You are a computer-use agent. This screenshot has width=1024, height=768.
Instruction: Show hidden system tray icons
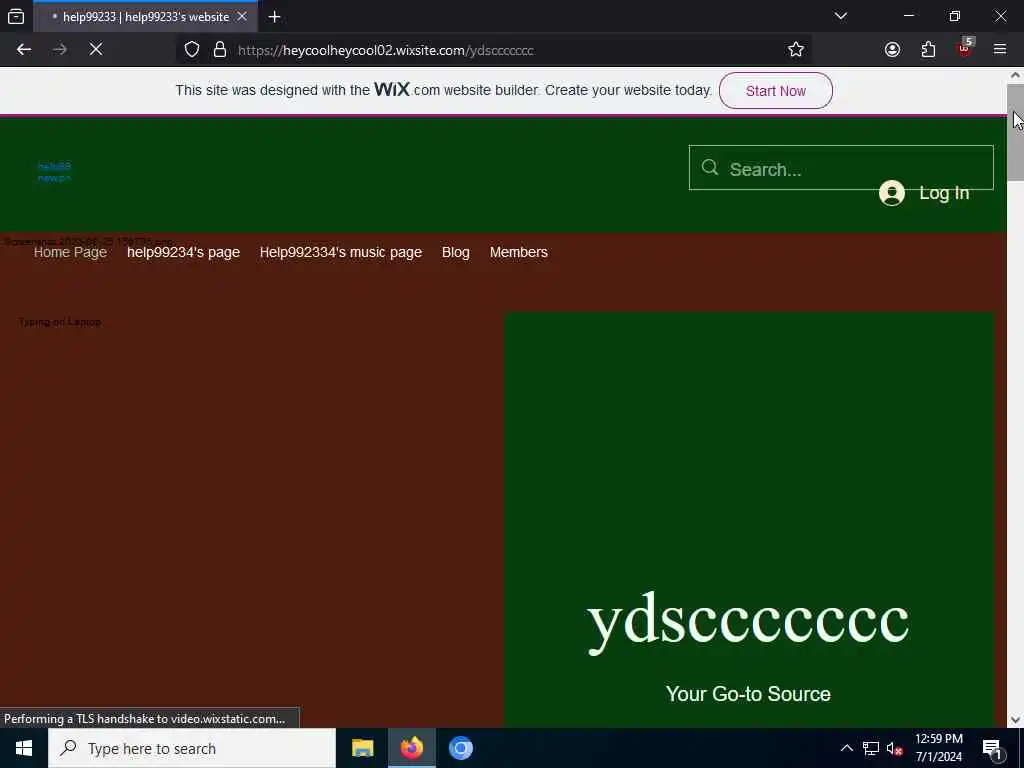tap(846, 748)
